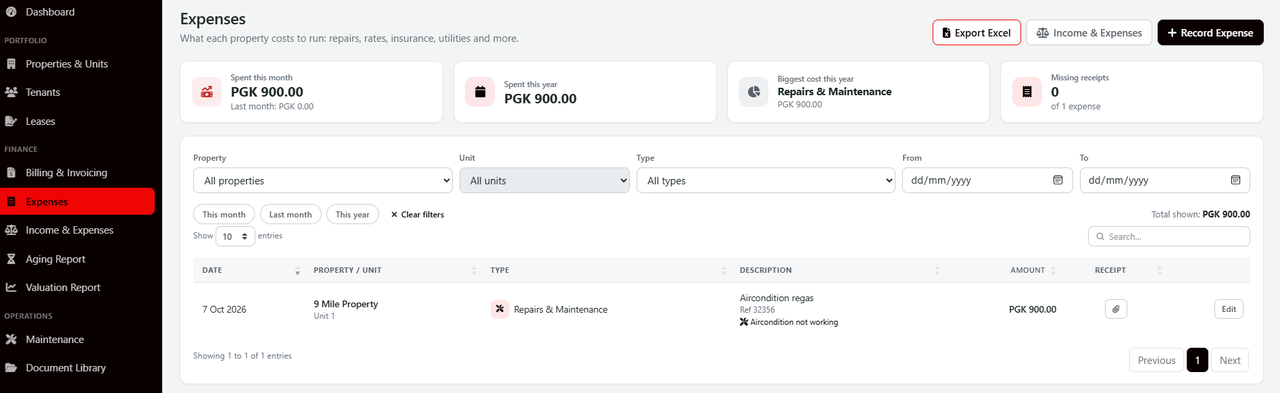
Task: Click the Clear filters X icon
Action: click(x=394, y=214)
